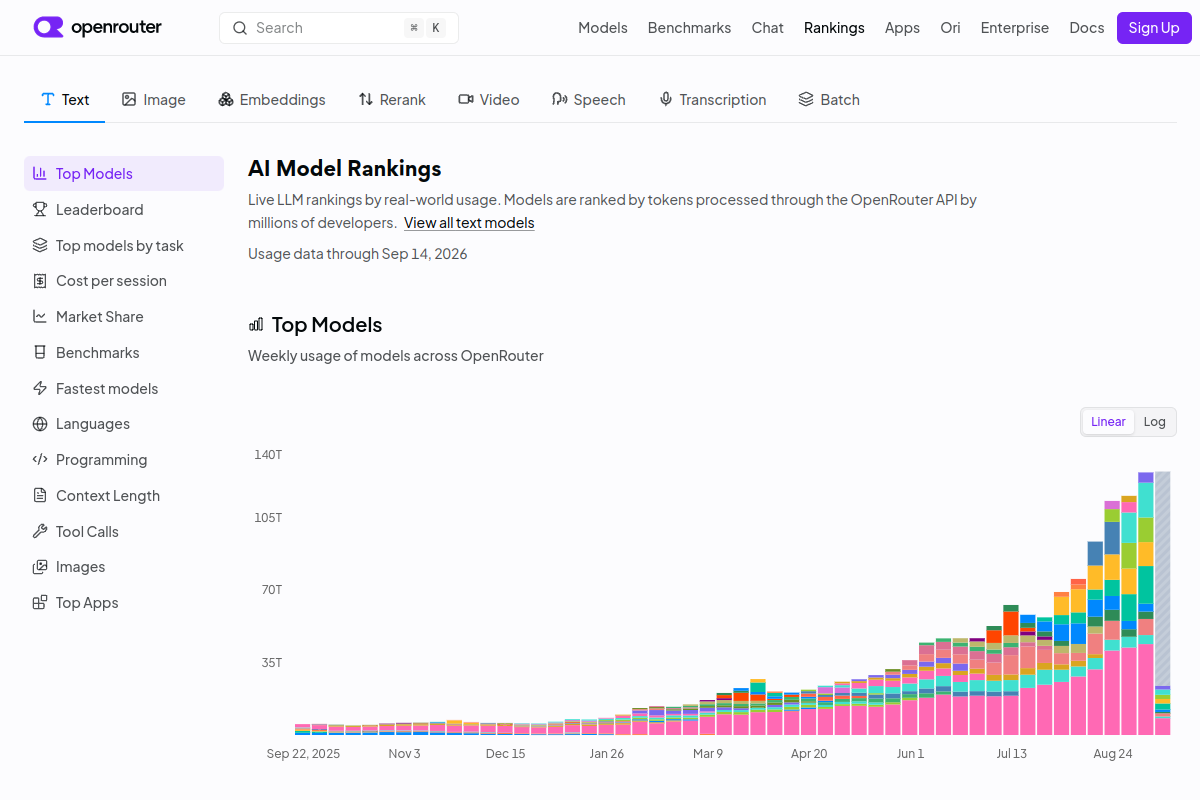Switch chart scale to Linear
Image resolution: width=1200 pixels, height=800 pixels.
pyautogui.click(x=1108, y=422)
